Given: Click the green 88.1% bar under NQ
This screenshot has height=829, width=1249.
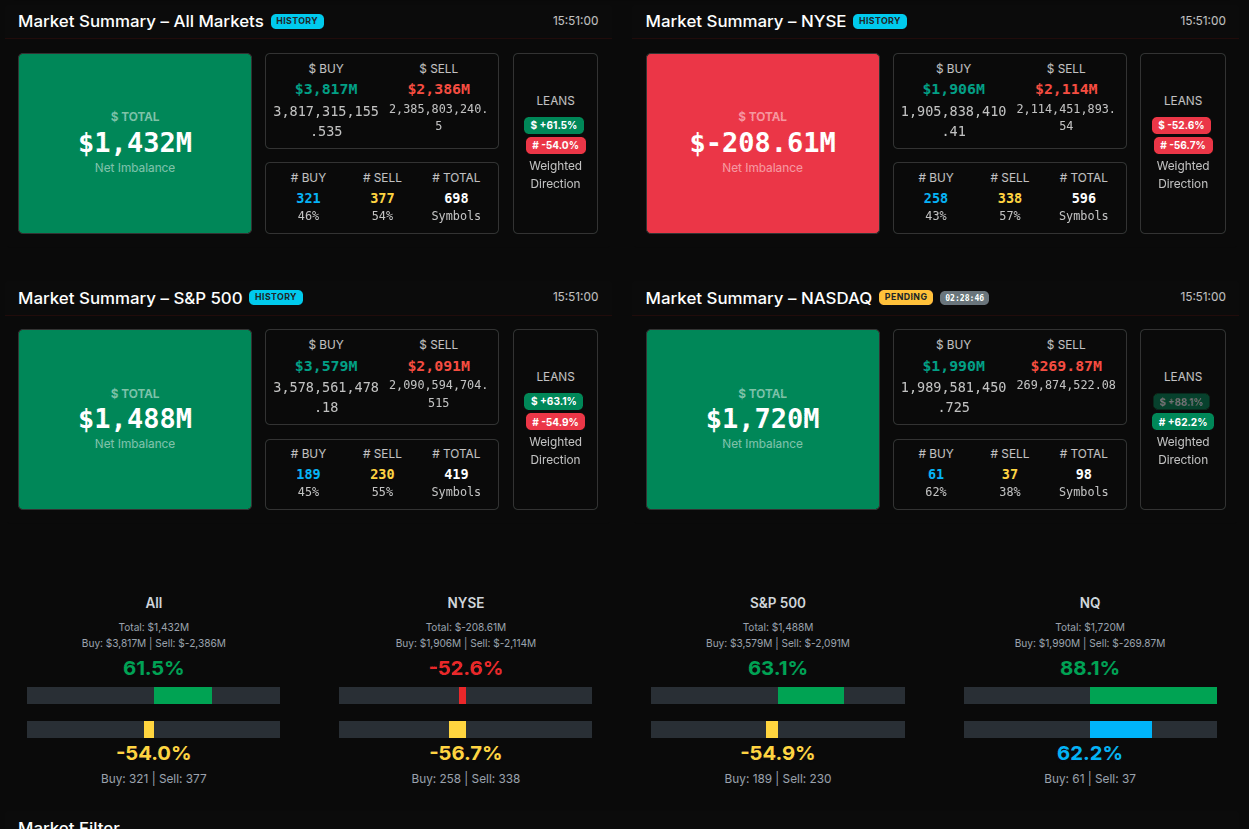Looking at the screenshot, I should (1152, 695).
